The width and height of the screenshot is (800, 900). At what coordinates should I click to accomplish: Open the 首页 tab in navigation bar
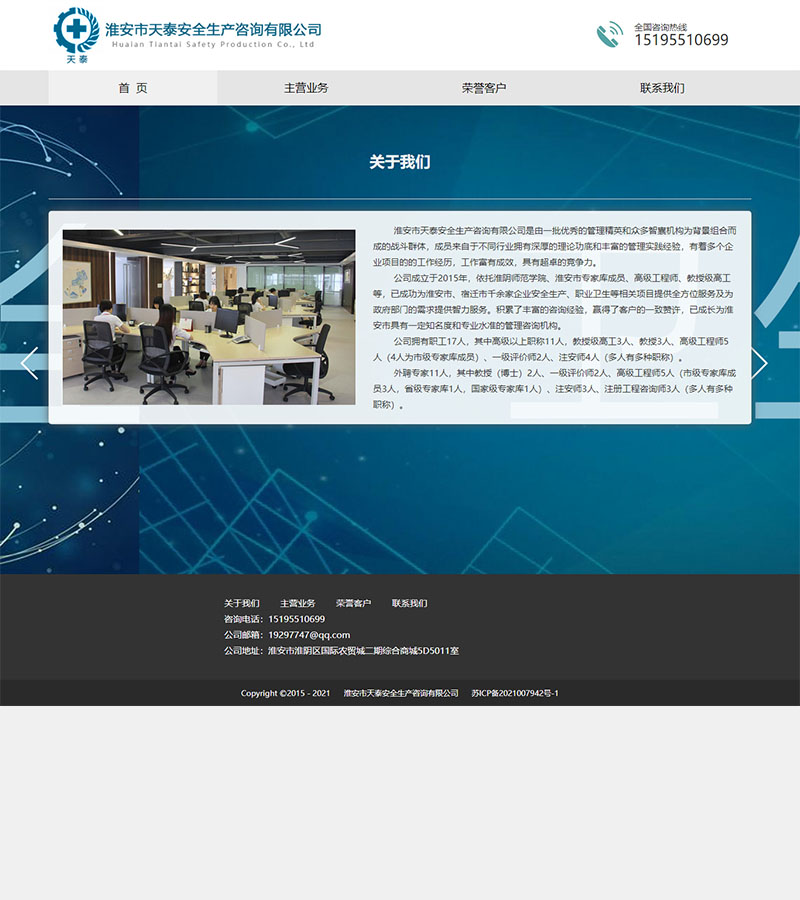click(x=133, y=88)
